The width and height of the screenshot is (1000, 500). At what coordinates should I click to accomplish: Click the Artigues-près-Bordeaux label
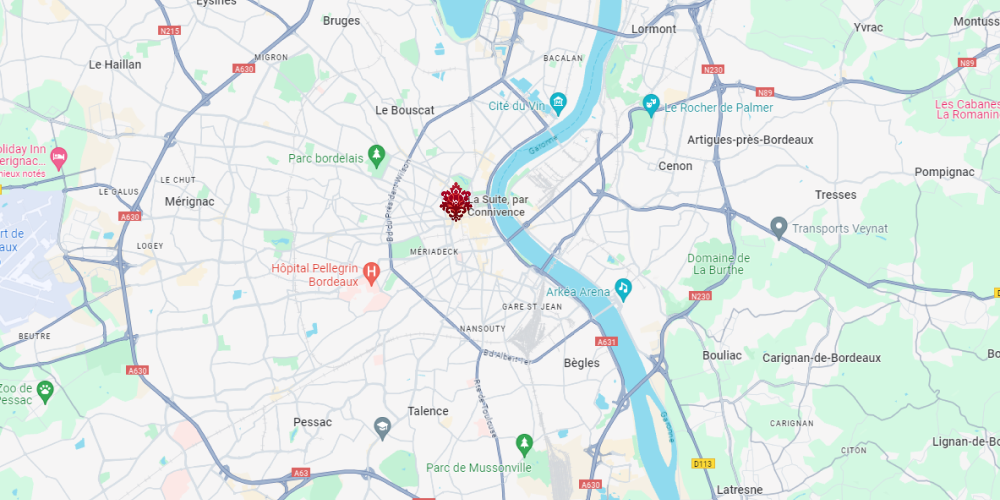click(750, 140)
